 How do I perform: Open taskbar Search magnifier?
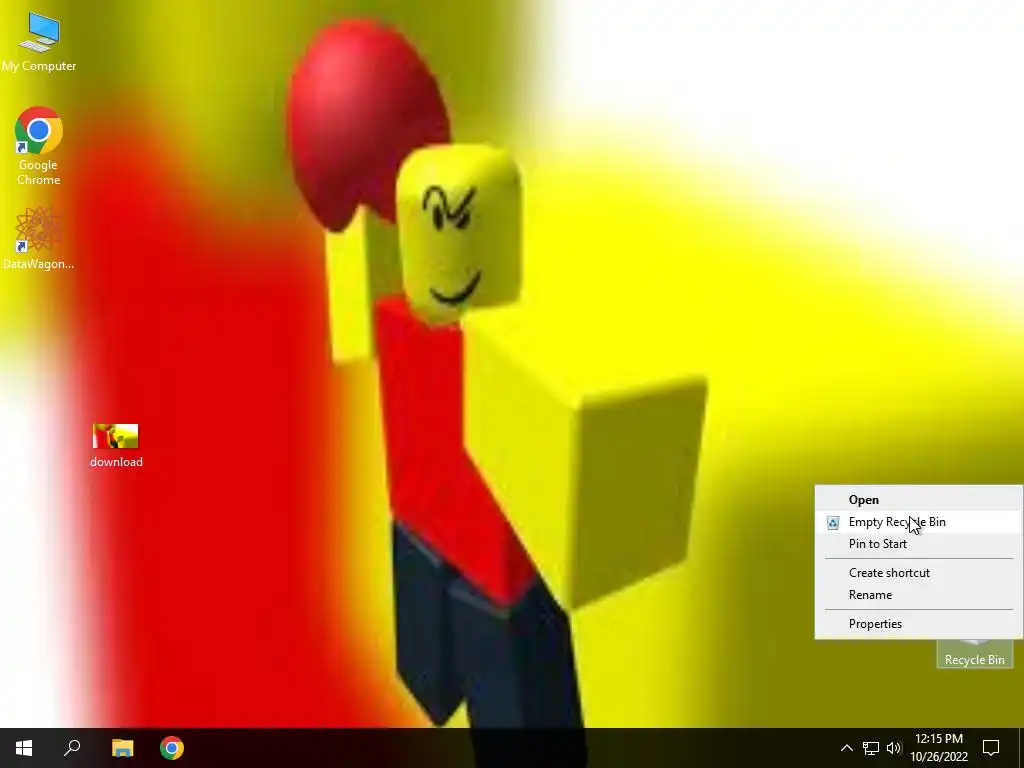pos(72,748)
